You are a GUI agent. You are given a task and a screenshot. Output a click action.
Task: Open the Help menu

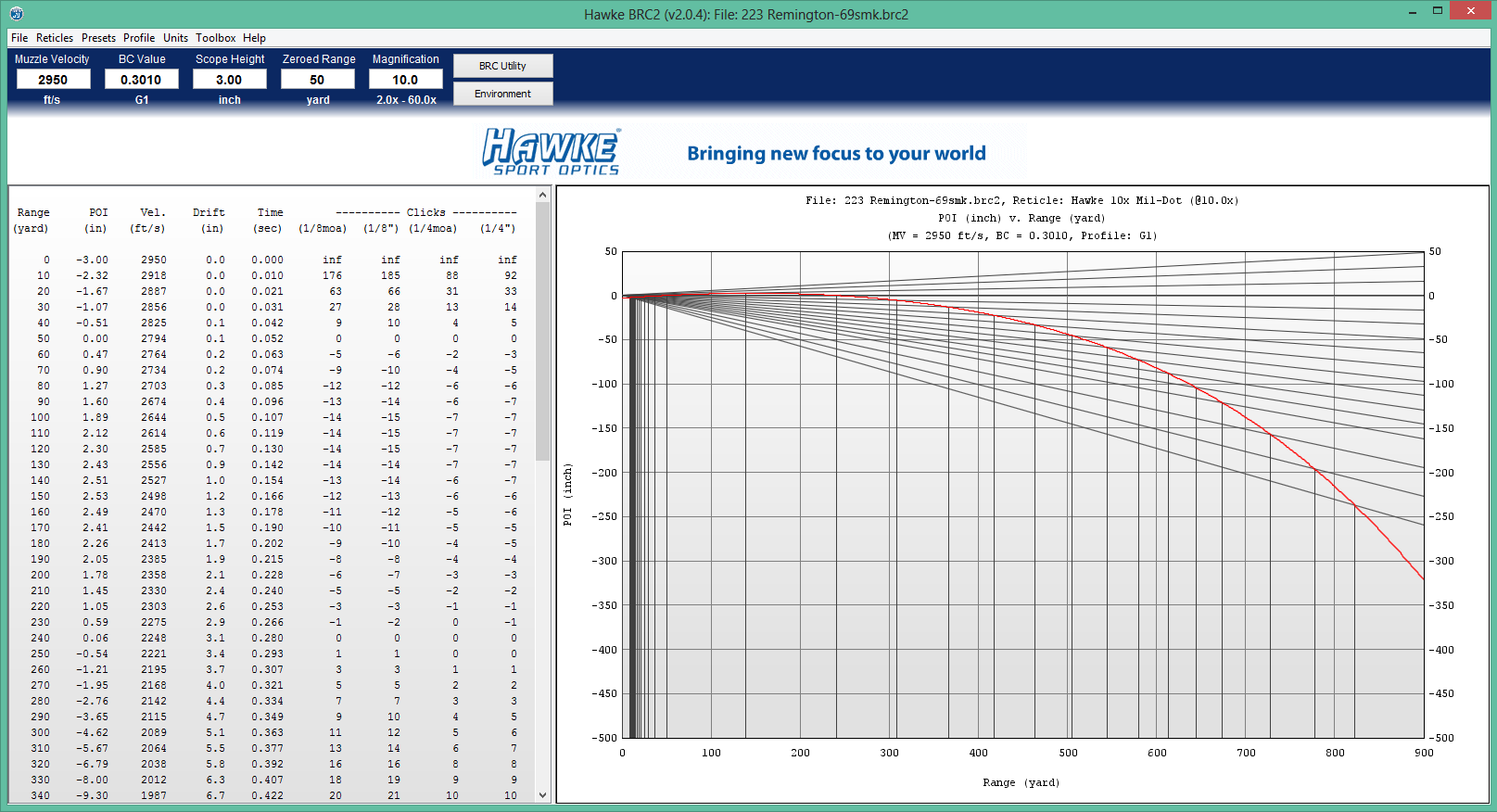[255, 38]
